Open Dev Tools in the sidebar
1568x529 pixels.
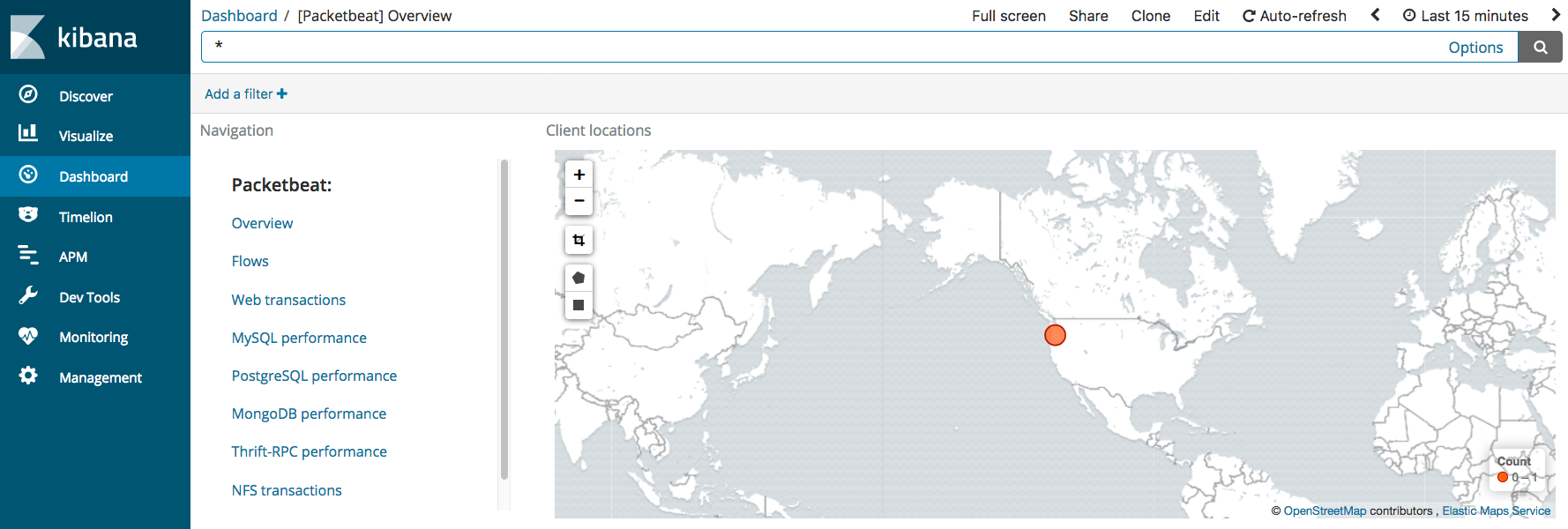click(89, 297)
